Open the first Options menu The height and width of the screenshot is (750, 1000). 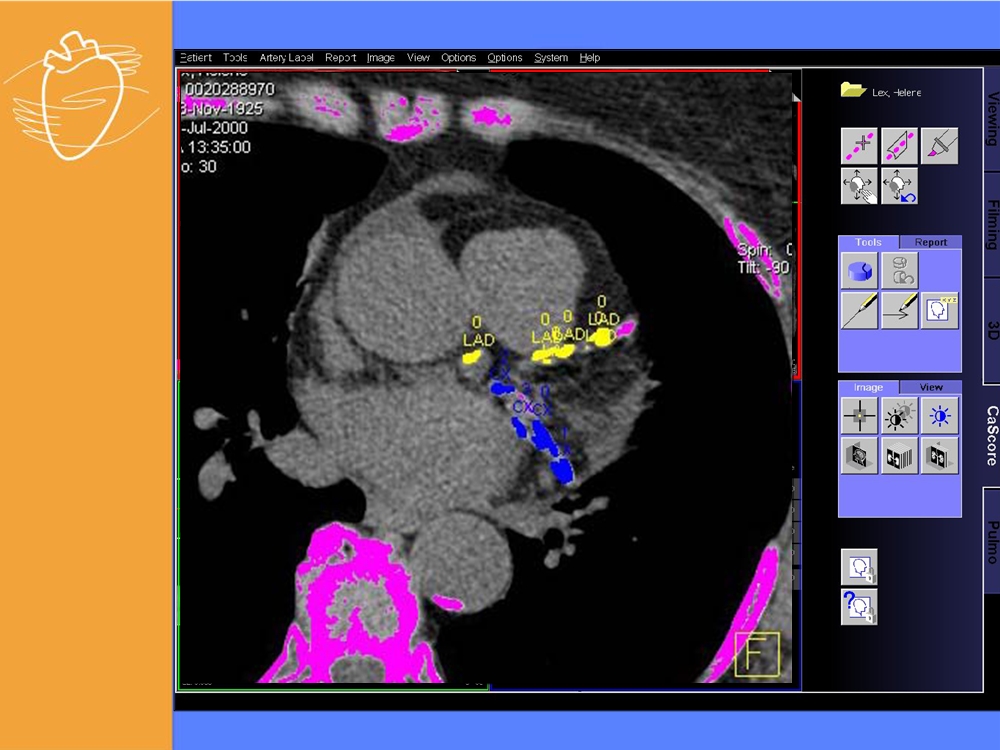(459, 57)
